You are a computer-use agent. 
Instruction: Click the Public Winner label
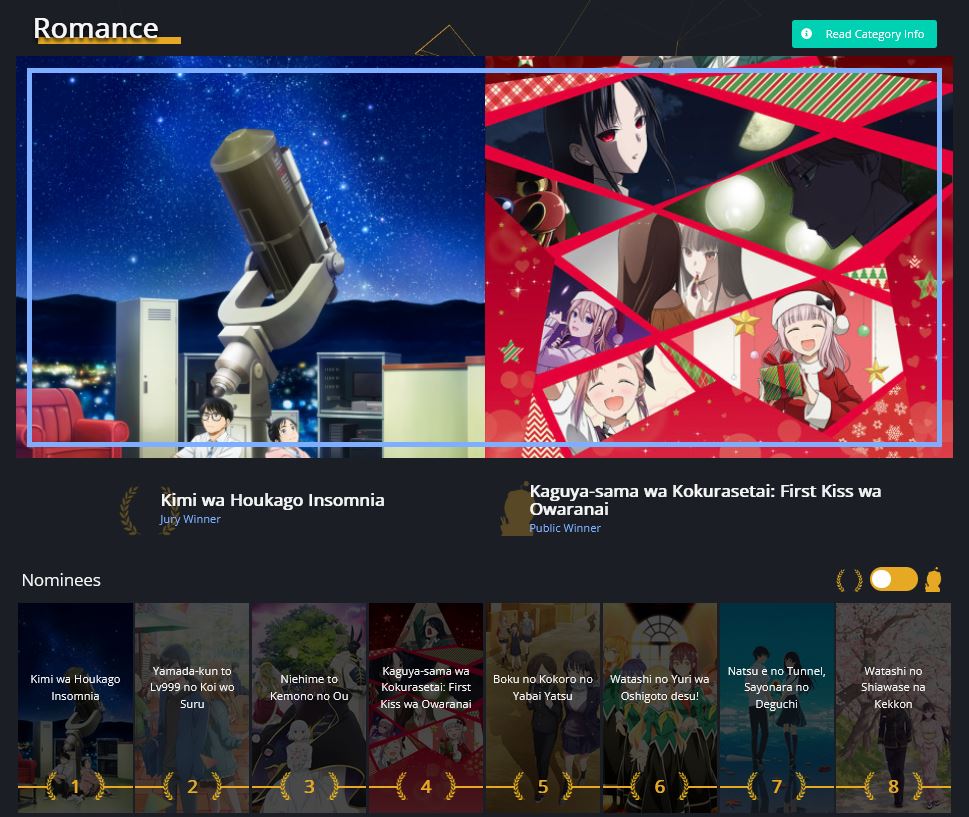click(x=565, y=528)
